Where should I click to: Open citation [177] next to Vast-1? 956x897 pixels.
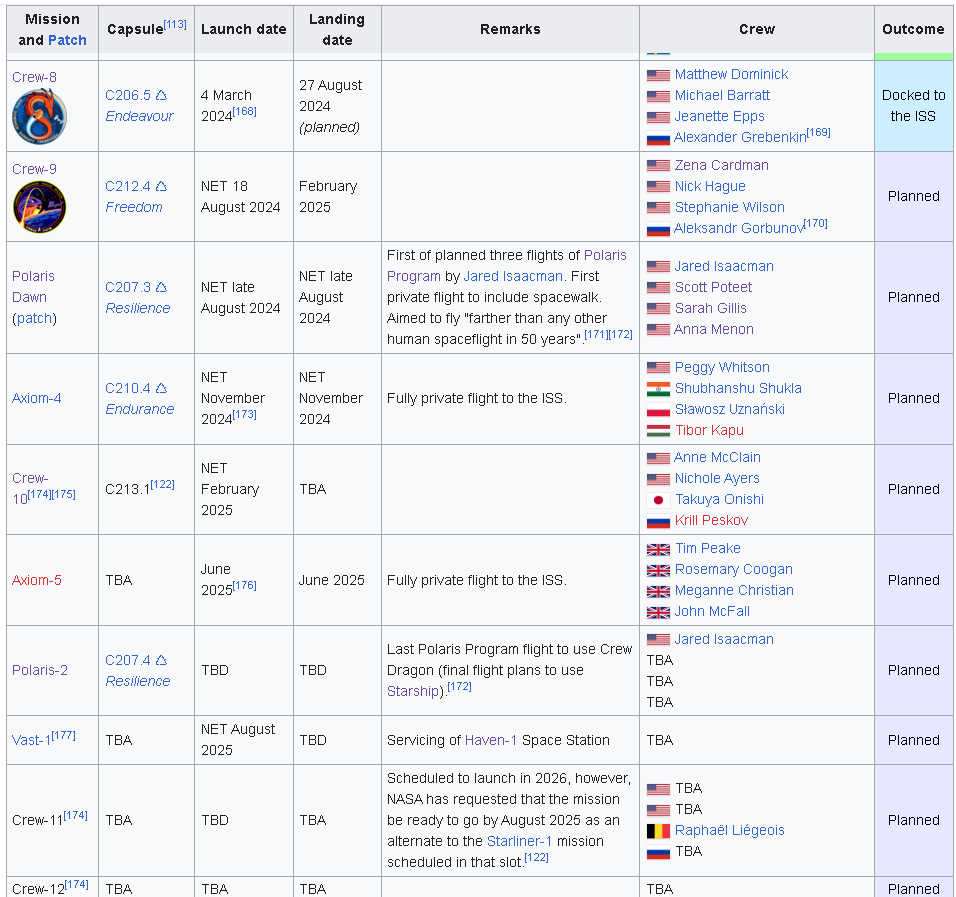pyautogui.click(x=63, y=735)
